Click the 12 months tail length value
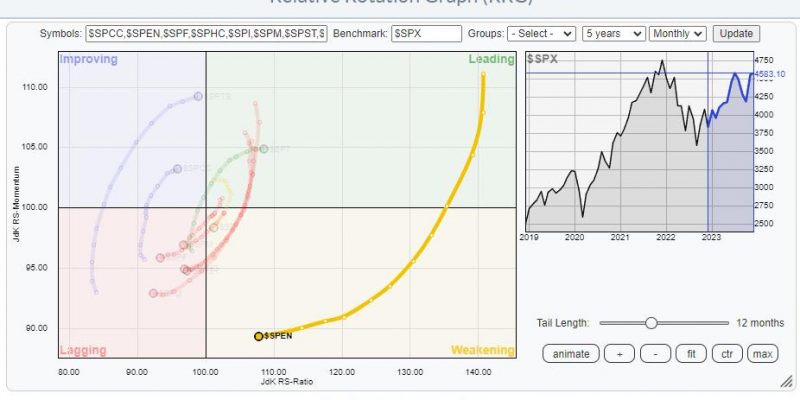800x400 pixels. pyautogui.click(x=760, y=323)
